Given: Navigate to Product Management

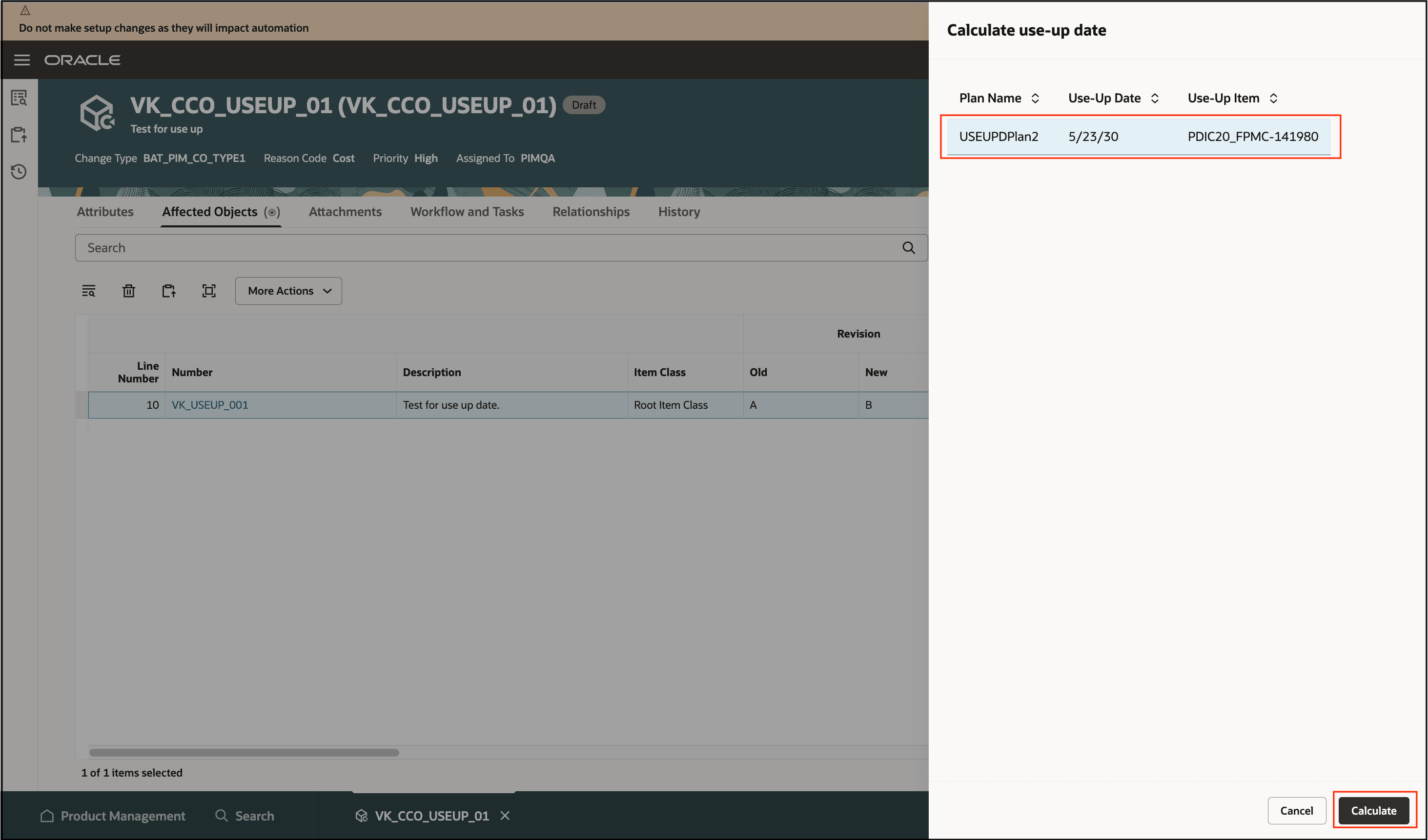Looking at the screenshot, I should click(x=123, y=816).
